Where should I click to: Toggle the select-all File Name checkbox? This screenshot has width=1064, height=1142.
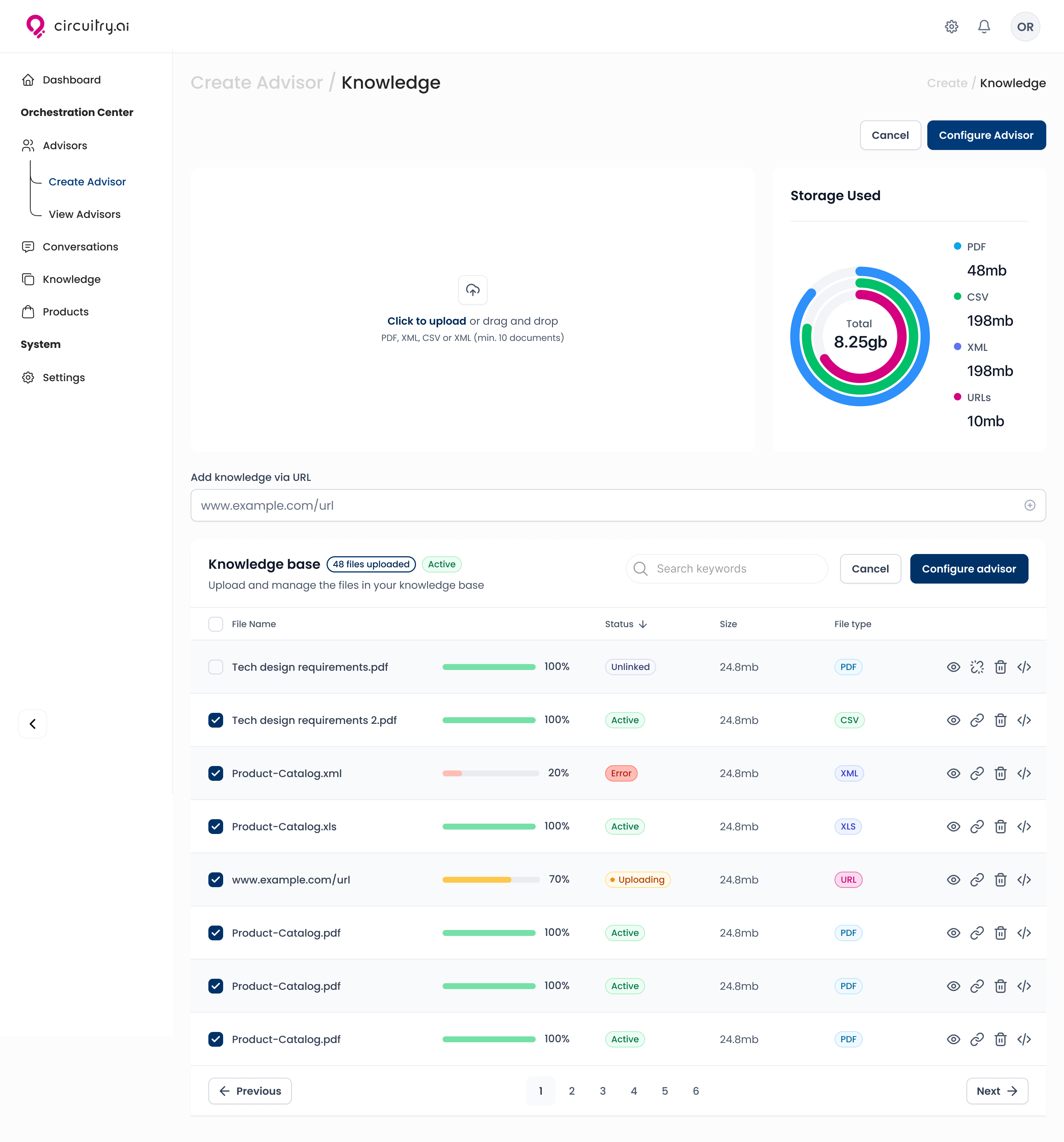pos(215,625)
